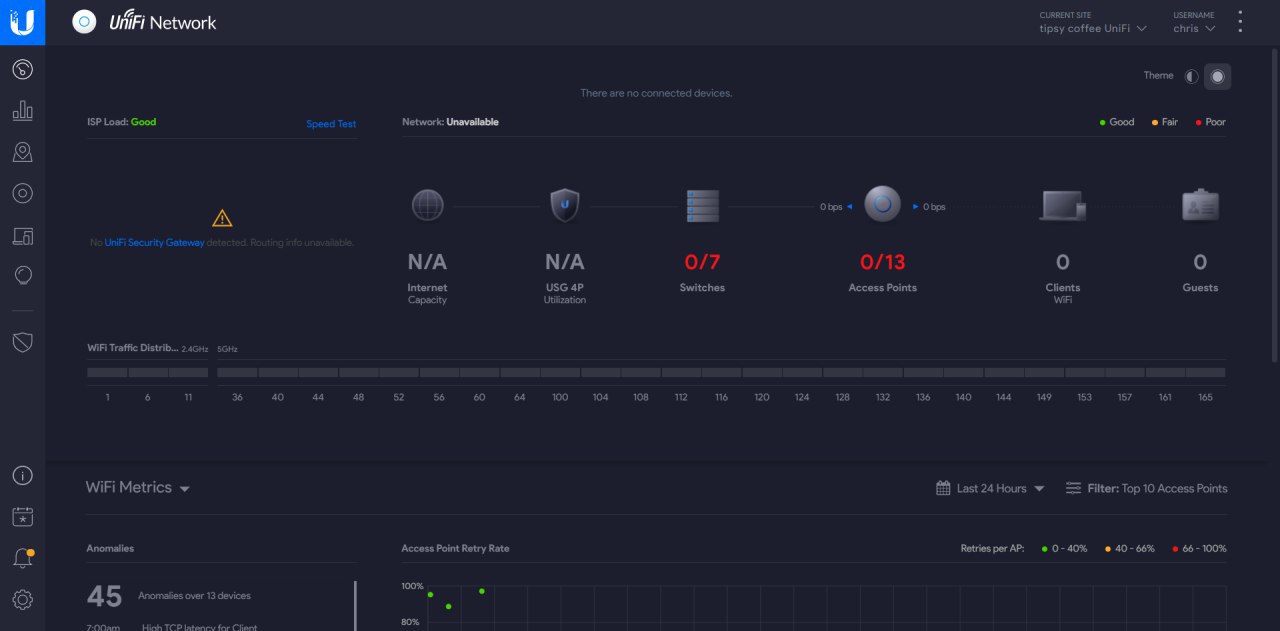Click the 0 Clients WiFi count

tap(1062, 262)
